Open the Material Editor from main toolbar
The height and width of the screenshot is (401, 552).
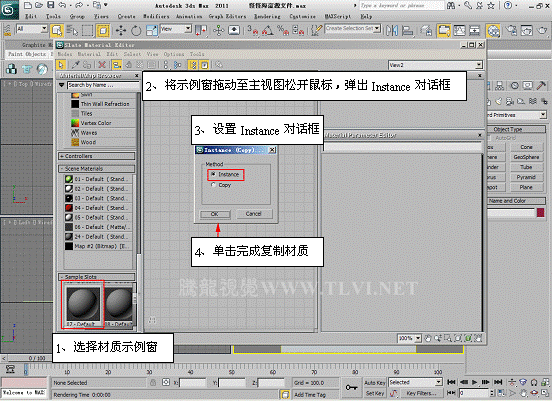pos(493,31)
